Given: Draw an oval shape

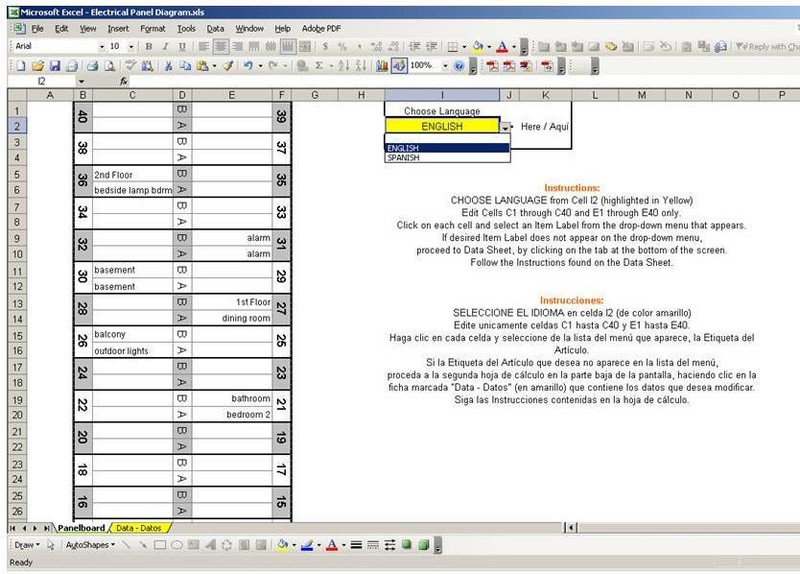Looking at the screenshot, I should [177, 545].
